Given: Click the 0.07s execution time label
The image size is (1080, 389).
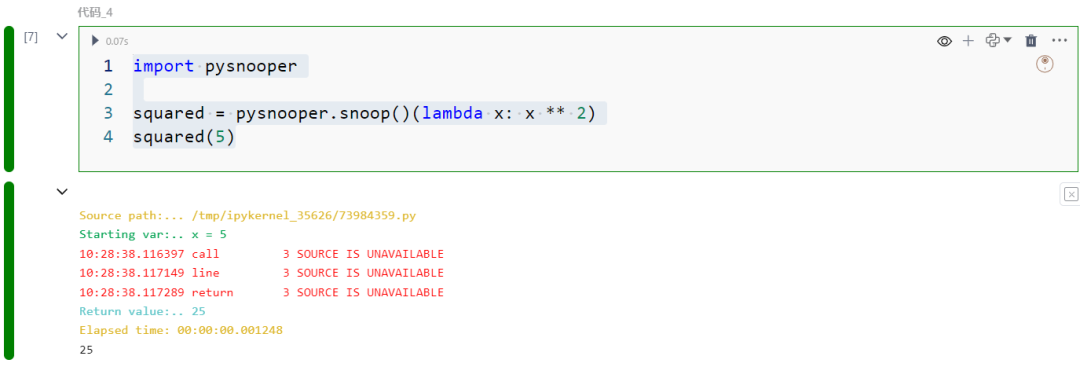Looking at the screenshot, I should [x=116, y=41].
